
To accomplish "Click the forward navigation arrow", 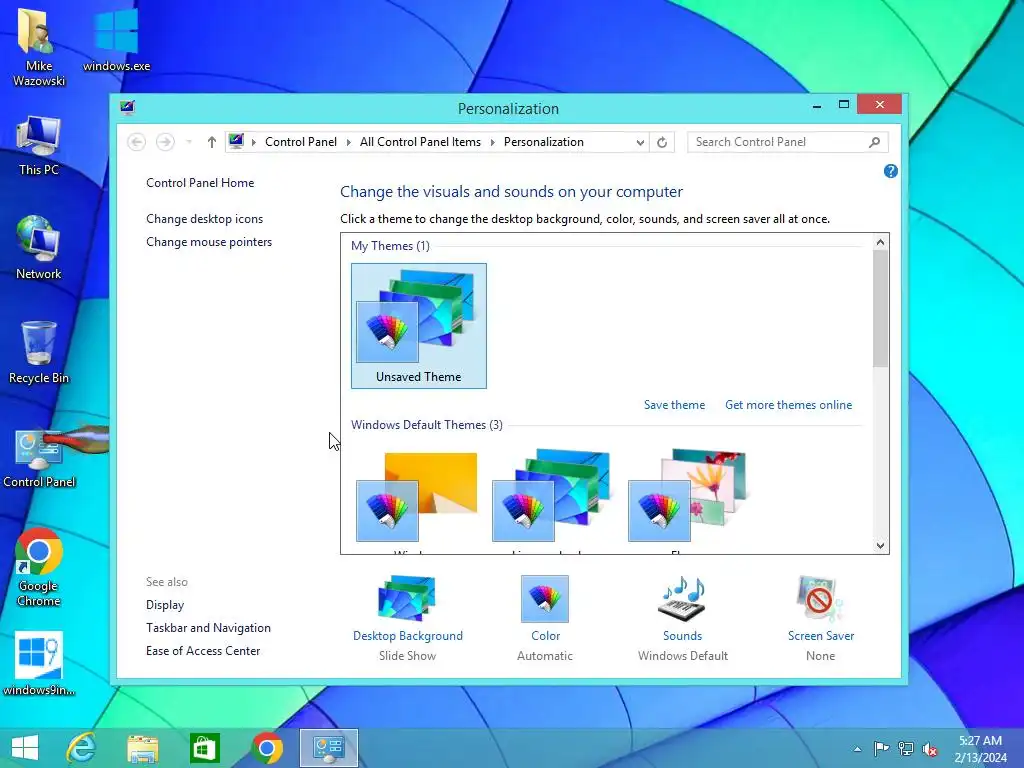I will click(165, 142).
